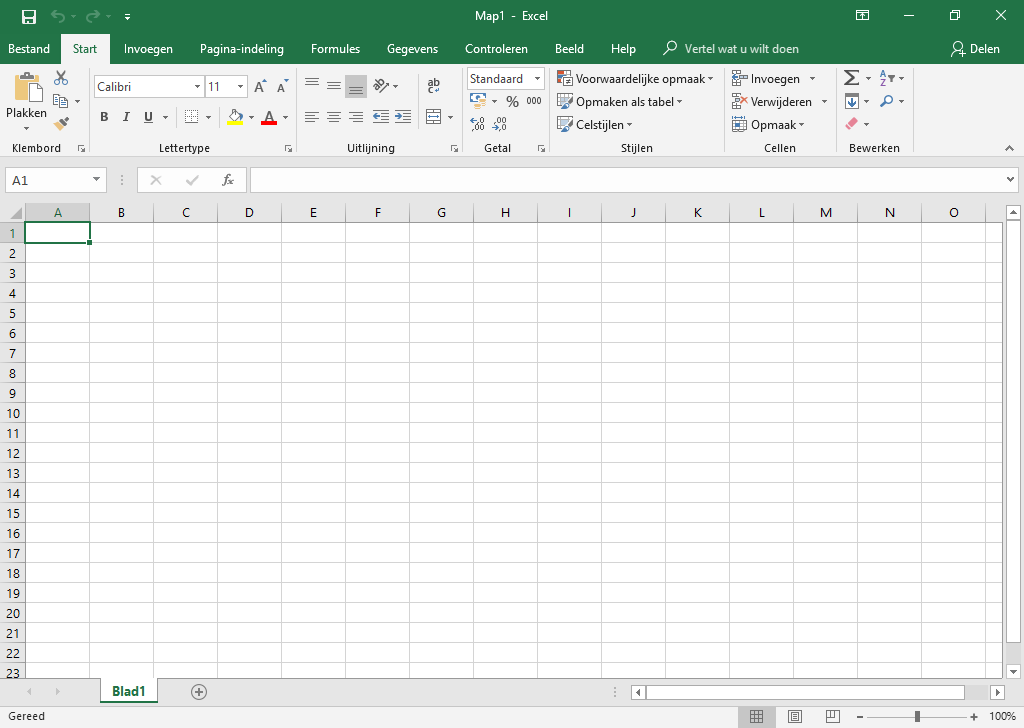Screen dimensions: 1024x728
Task: Expand Opmaken als tabel gallery
Action: click(619, 102)
